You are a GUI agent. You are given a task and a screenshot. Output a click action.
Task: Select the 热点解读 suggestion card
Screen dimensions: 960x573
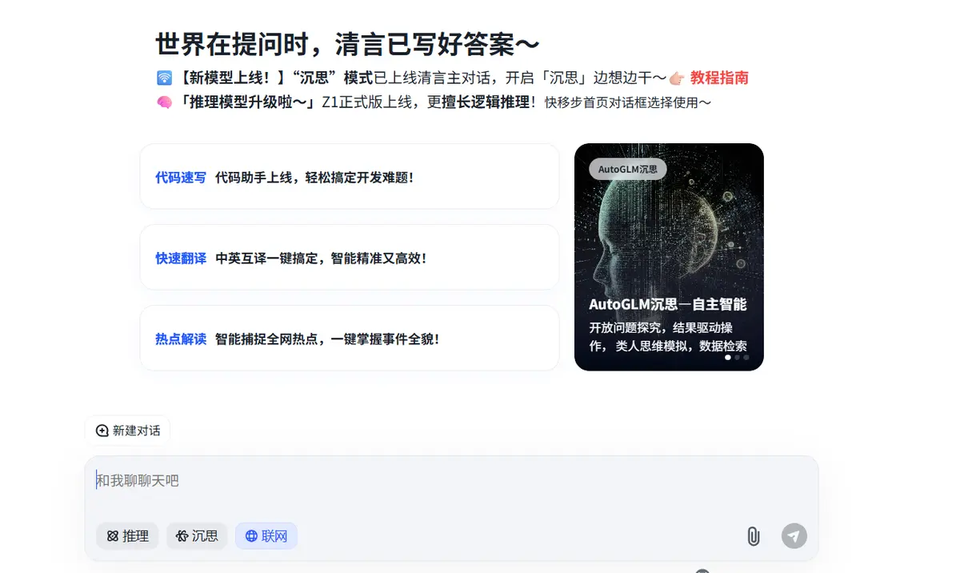[x=350, y=339]
